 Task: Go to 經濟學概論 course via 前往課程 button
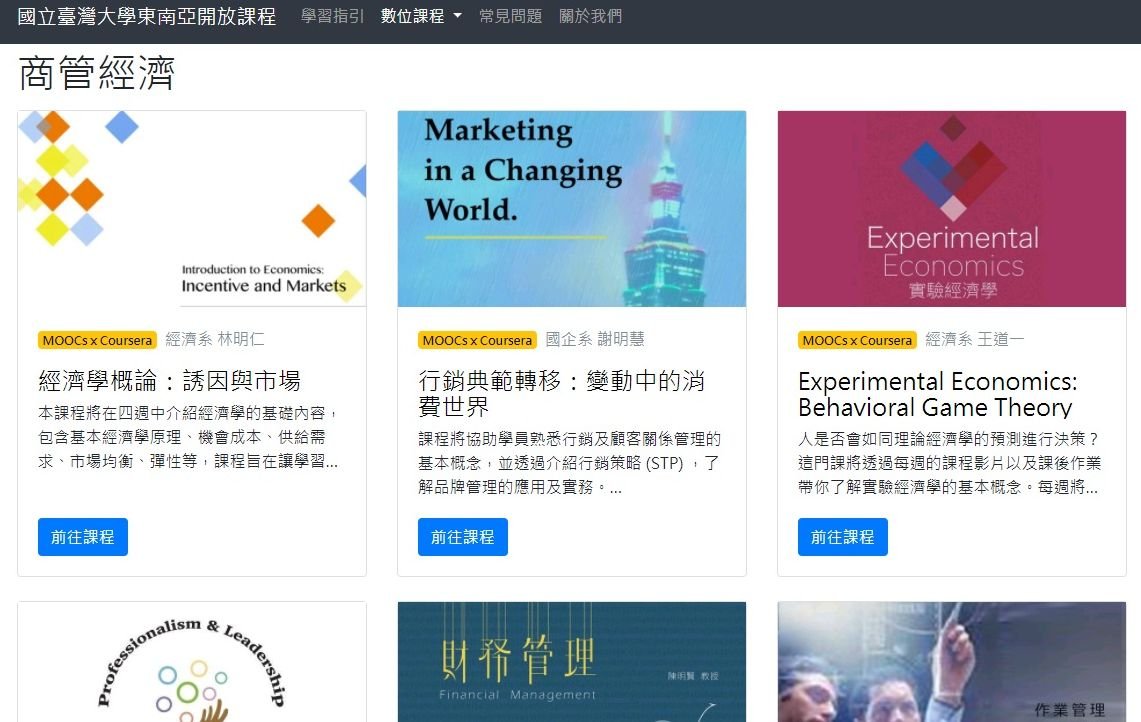click(83, 537)
